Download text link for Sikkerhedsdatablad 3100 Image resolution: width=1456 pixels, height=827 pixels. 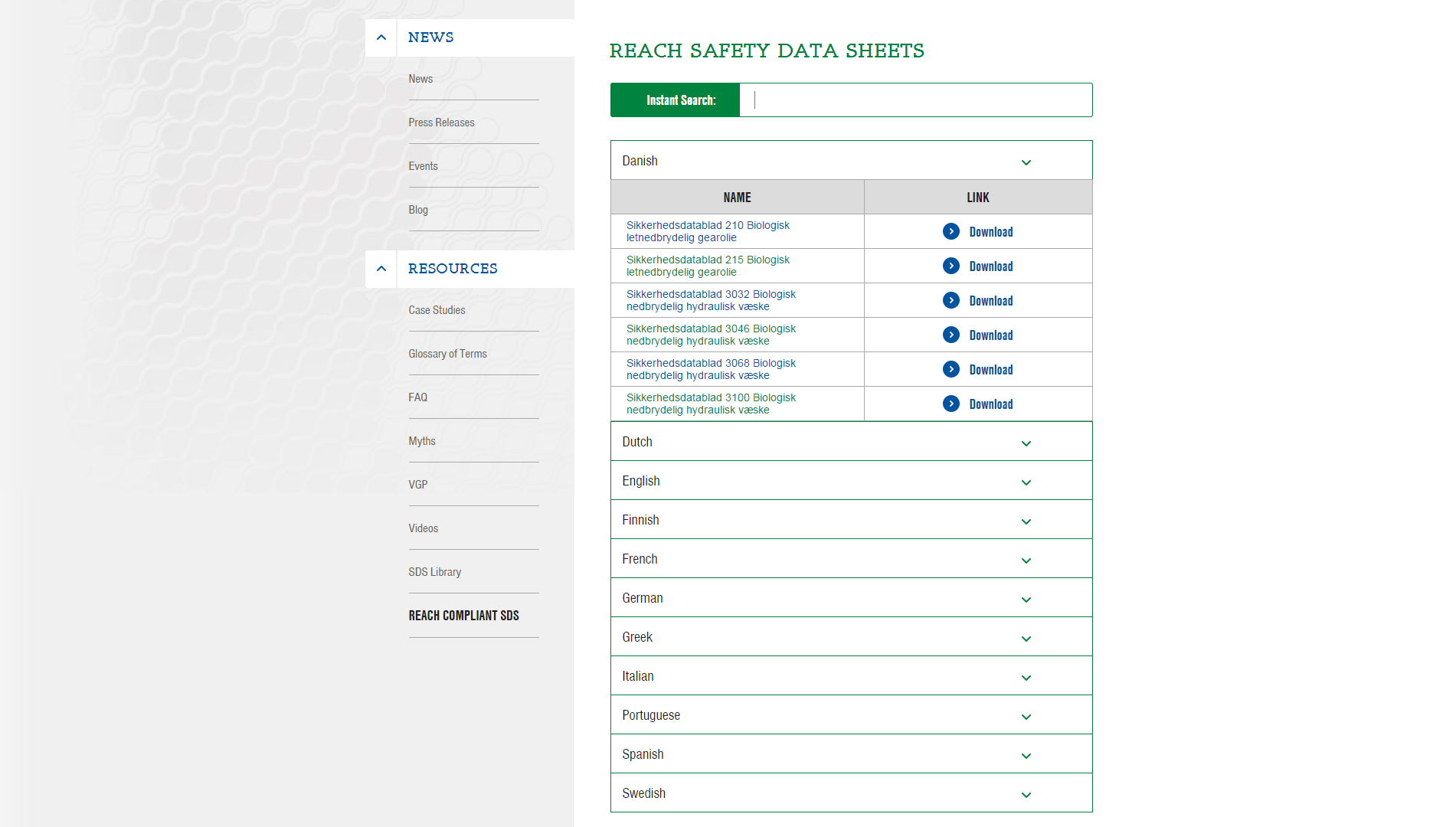pyautogui.click(x=990, y=404)
